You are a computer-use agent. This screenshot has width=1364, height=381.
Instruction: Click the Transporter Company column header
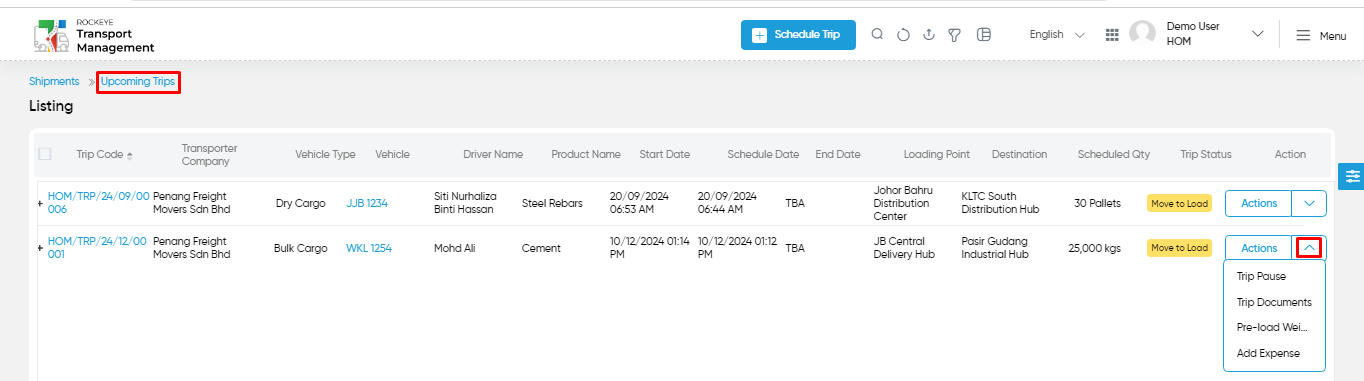click(209, 154)
